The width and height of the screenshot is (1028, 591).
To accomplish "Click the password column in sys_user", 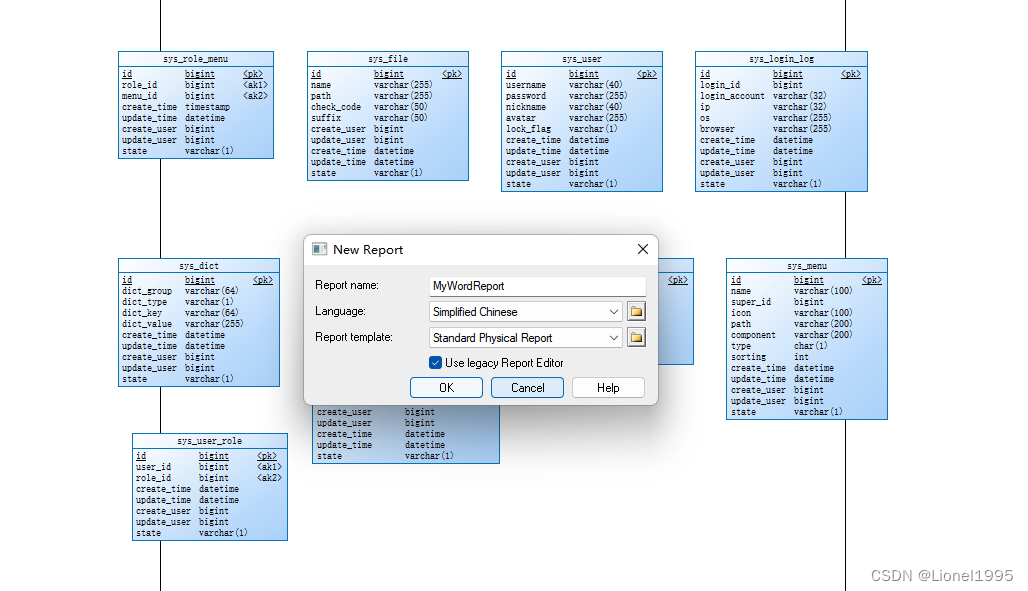I will pos(526,96).
